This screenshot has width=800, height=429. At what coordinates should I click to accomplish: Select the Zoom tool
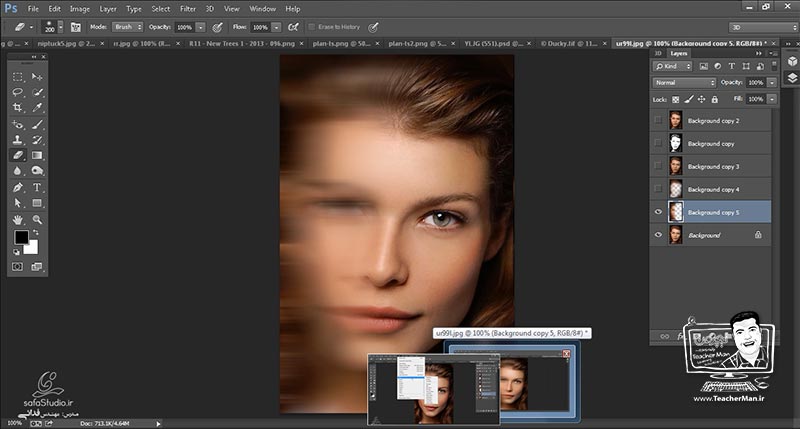(x=37, y=219)
